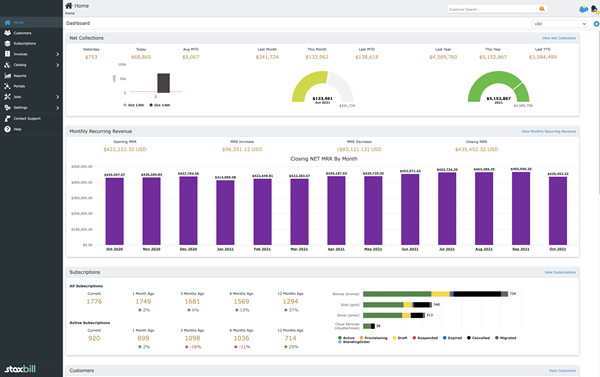The height and width of the screenshot is (377, 600).
Task: Expand the Settings submenu chevron
Action: pos(57,108)
